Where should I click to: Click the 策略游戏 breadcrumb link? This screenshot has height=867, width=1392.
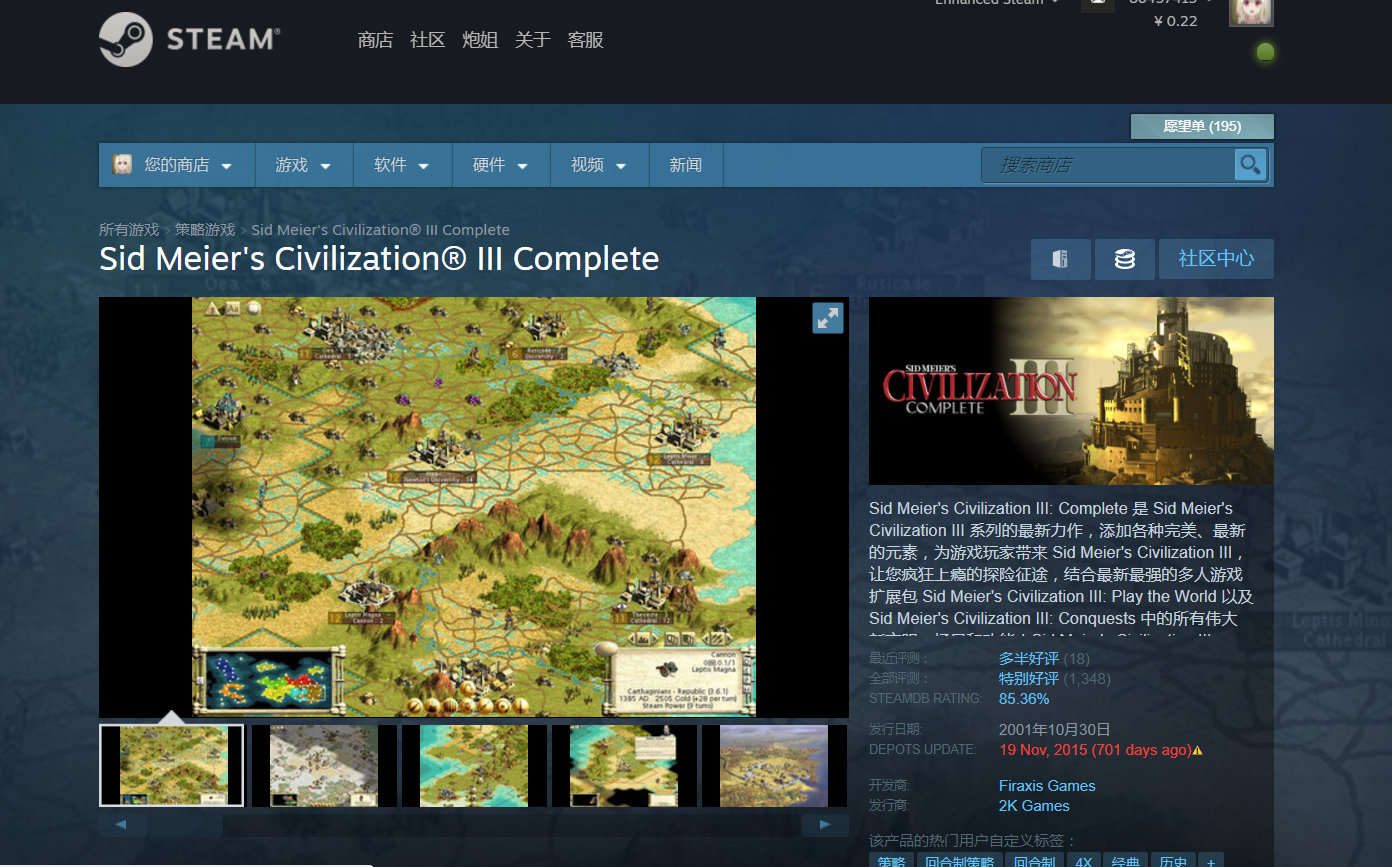[x=205, y=230]
